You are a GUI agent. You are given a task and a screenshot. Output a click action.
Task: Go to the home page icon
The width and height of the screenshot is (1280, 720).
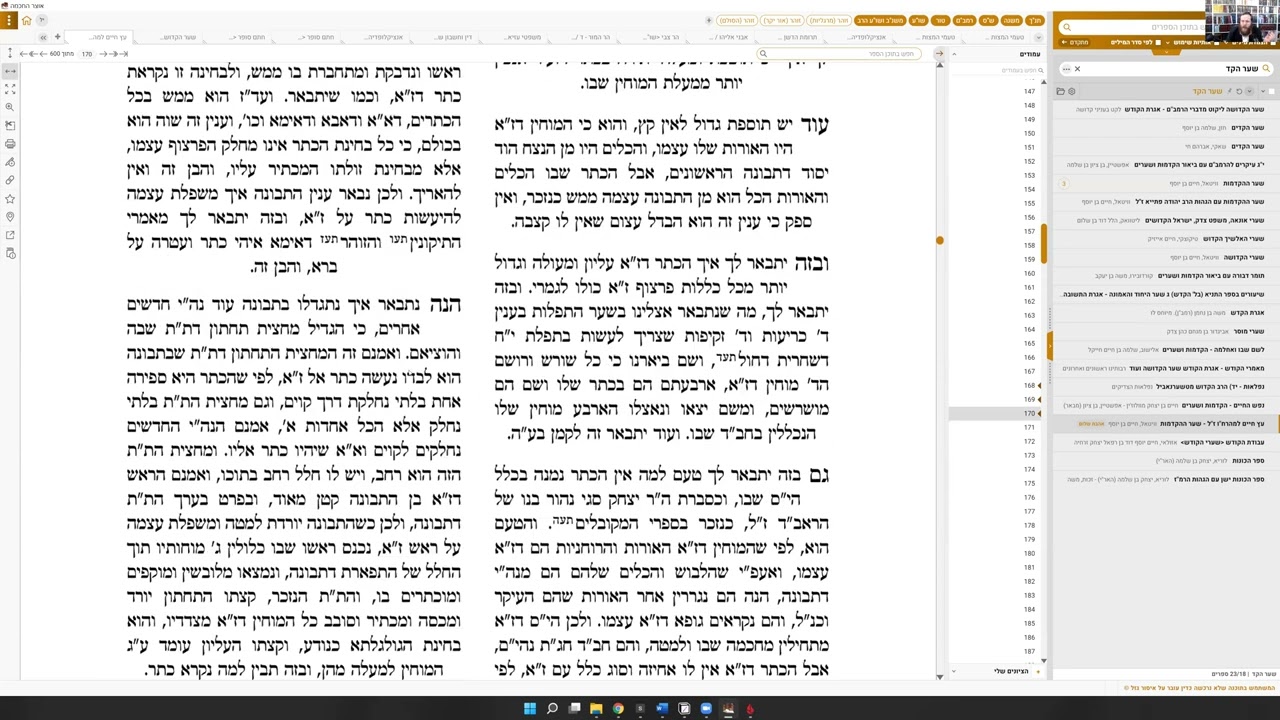click(x=27, y=19)
